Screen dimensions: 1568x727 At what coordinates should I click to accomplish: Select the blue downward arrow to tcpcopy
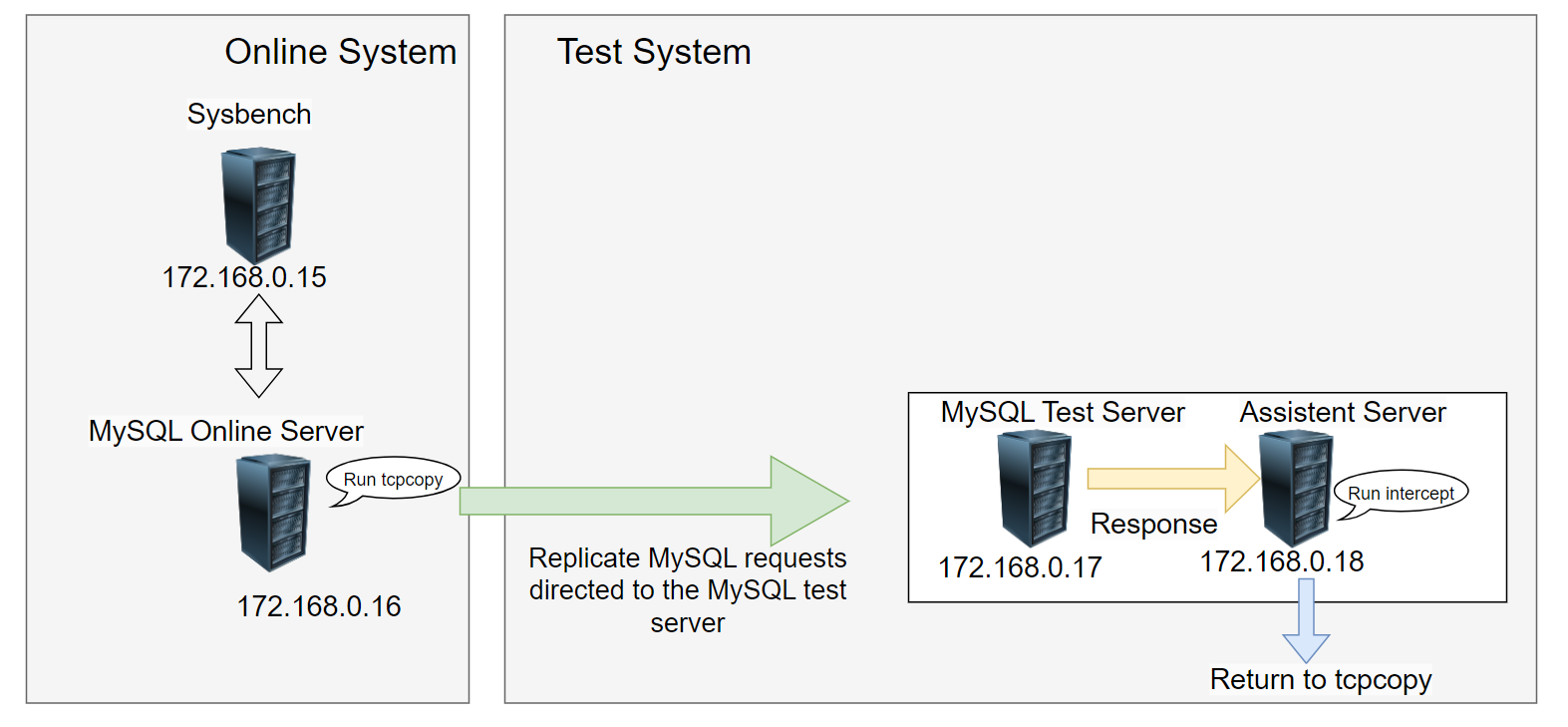[x=1306, y=620]
